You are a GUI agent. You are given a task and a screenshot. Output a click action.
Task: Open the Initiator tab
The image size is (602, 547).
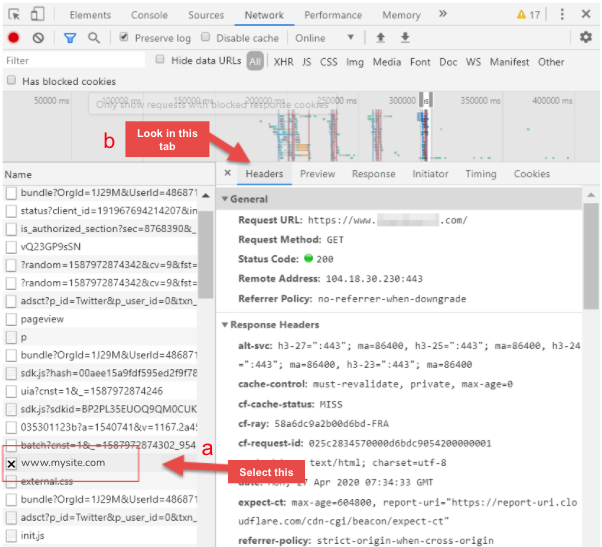point(430,174)
